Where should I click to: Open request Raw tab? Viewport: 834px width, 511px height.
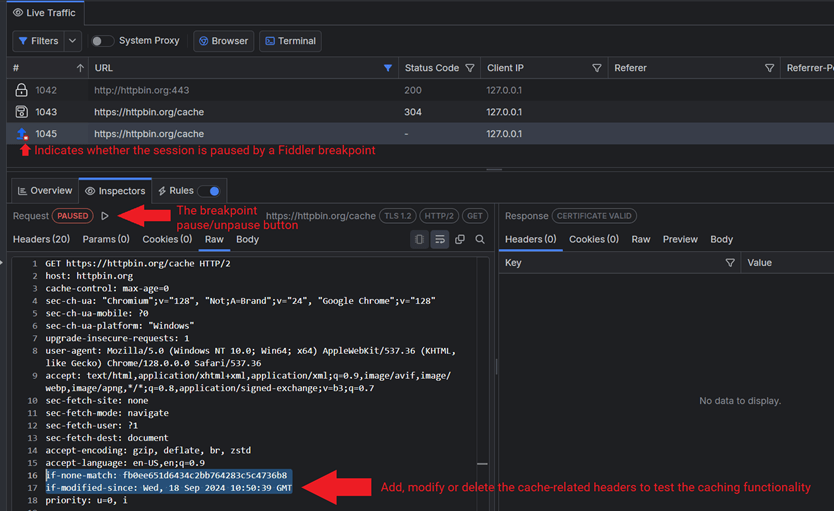[x=214, y=239]
